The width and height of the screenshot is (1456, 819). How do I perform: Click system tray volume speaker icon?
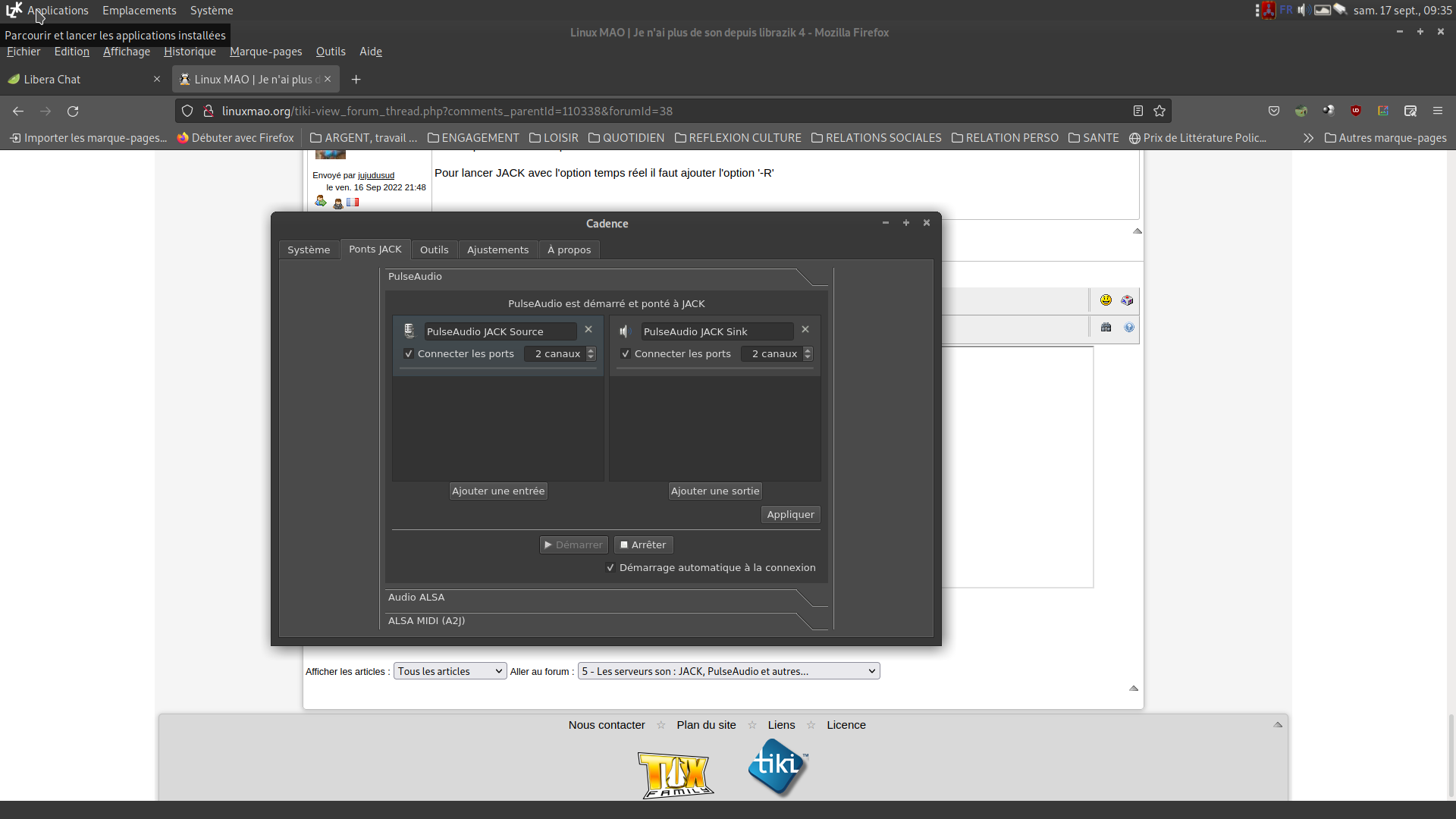click(1304, 10)
